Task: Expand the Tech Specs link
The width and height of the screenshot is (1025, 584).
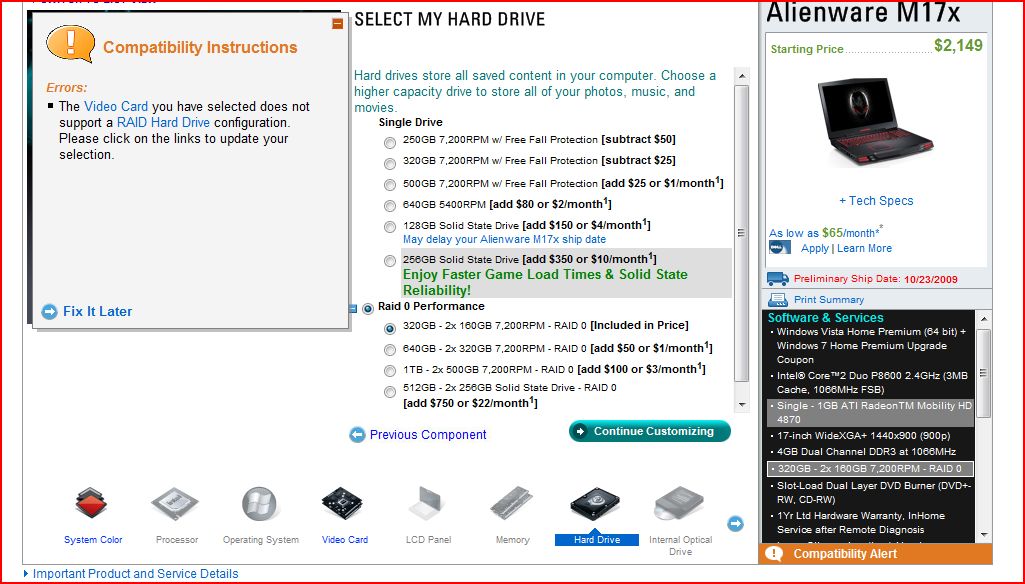Action: [876, 201]
